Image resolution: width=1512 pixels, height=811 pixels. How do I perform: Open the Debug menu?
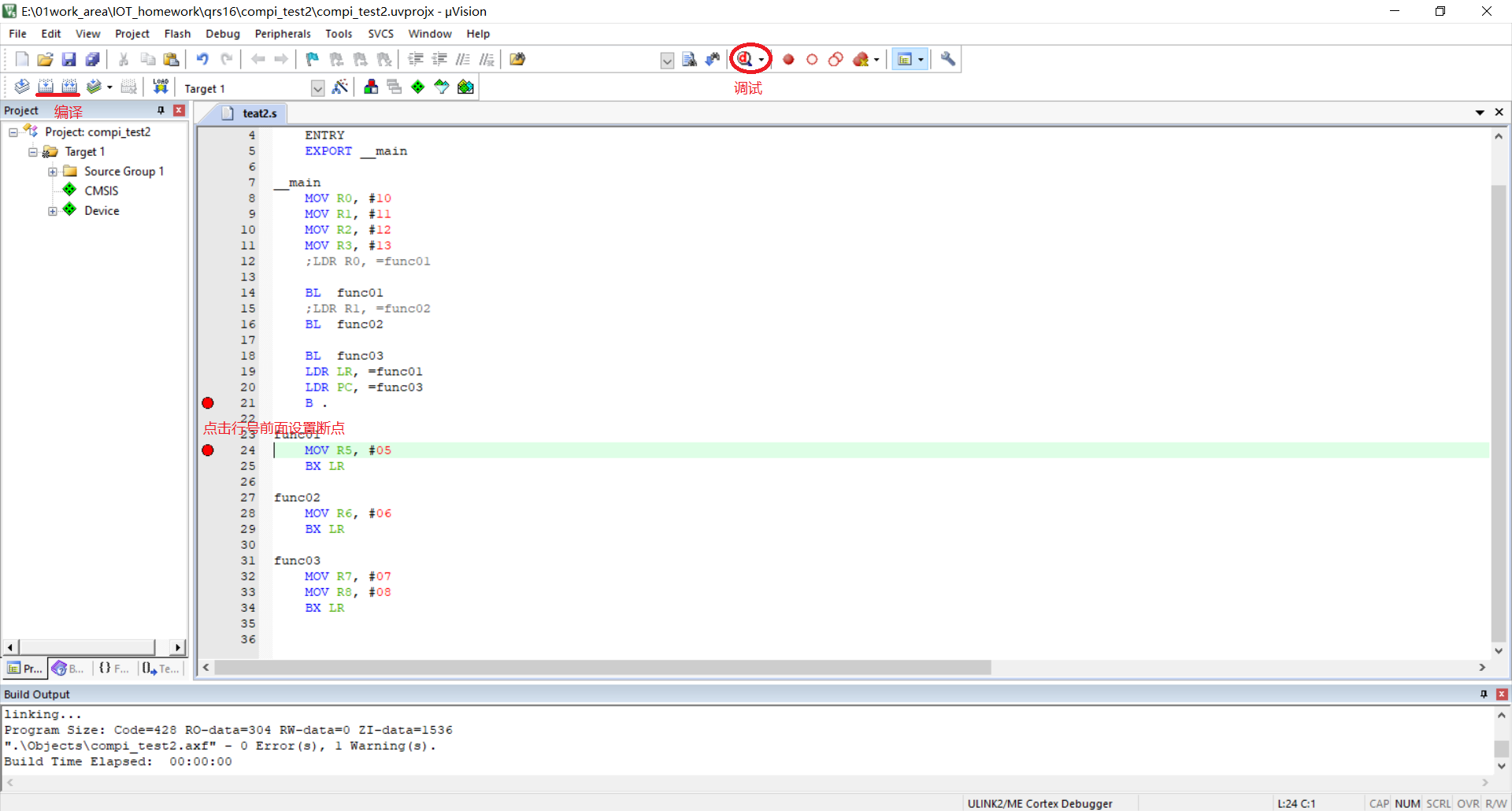click(222, 34)
